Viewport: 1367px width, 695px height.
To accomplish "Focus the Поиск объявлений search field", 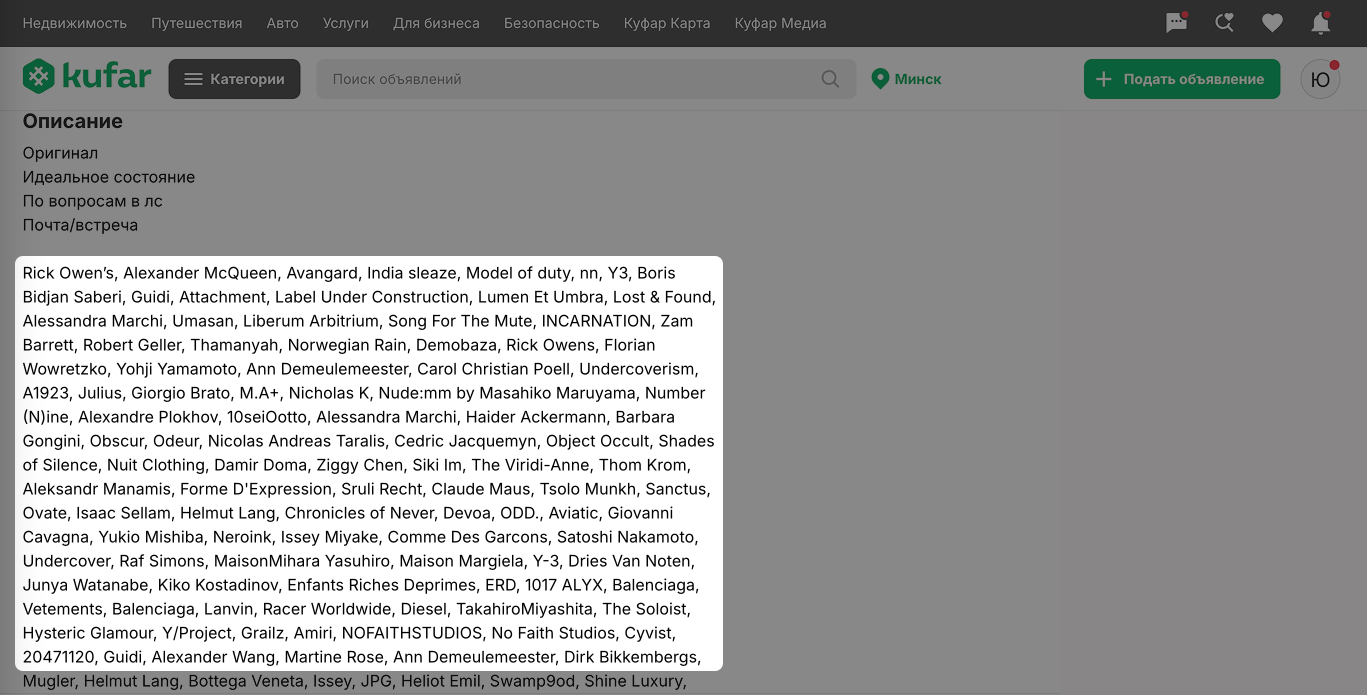I will 570,79.
